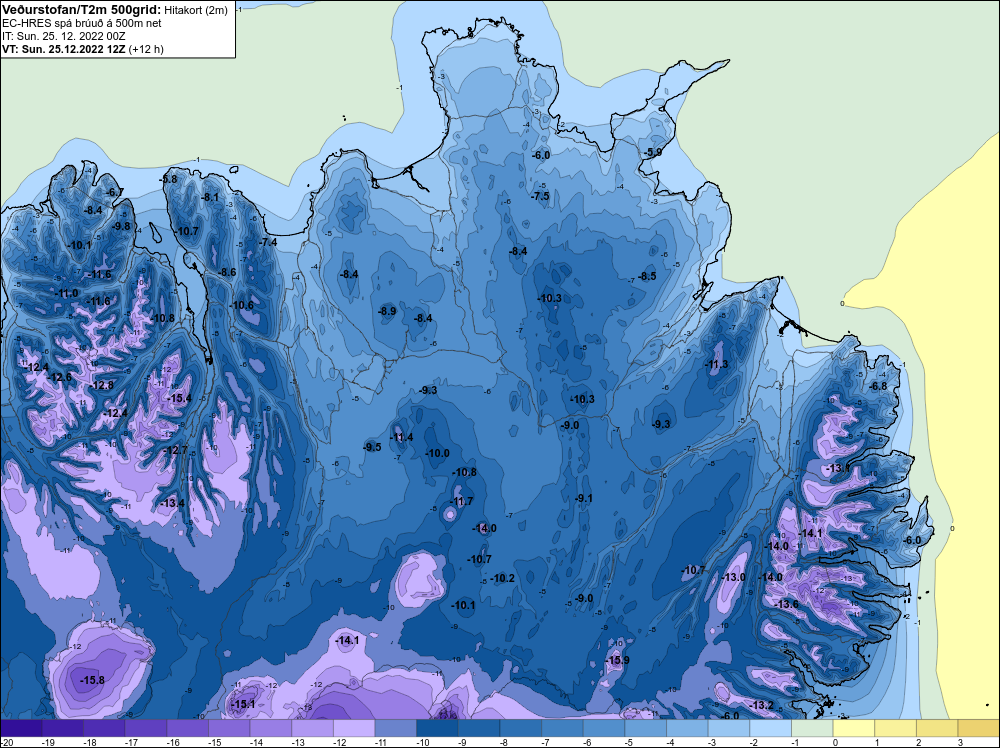1000x748 pixels.
Task: Select the -15.4 temperature label
Action: click(179, 398)
